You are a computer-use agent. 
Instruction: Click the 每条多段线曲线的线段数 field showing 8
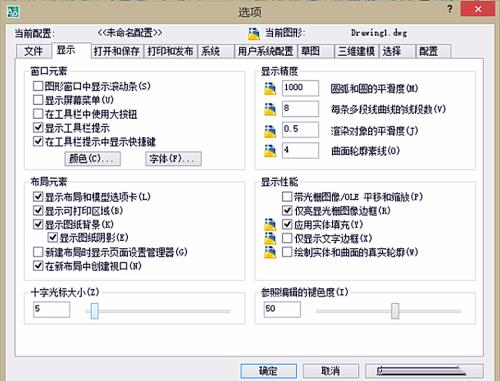300,109
